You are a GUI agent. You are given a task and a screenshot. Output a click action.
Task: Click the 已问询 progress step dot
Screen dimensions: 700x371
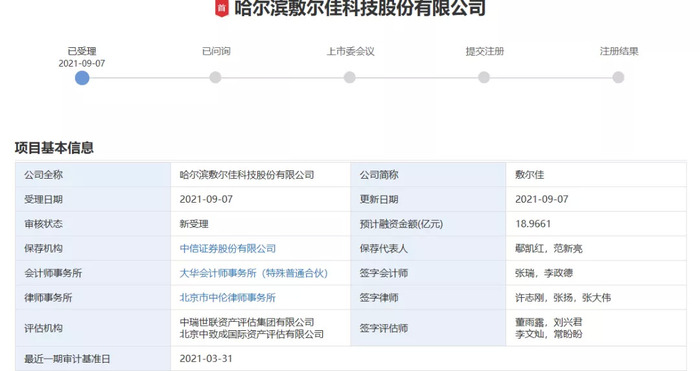coord(215,78)
